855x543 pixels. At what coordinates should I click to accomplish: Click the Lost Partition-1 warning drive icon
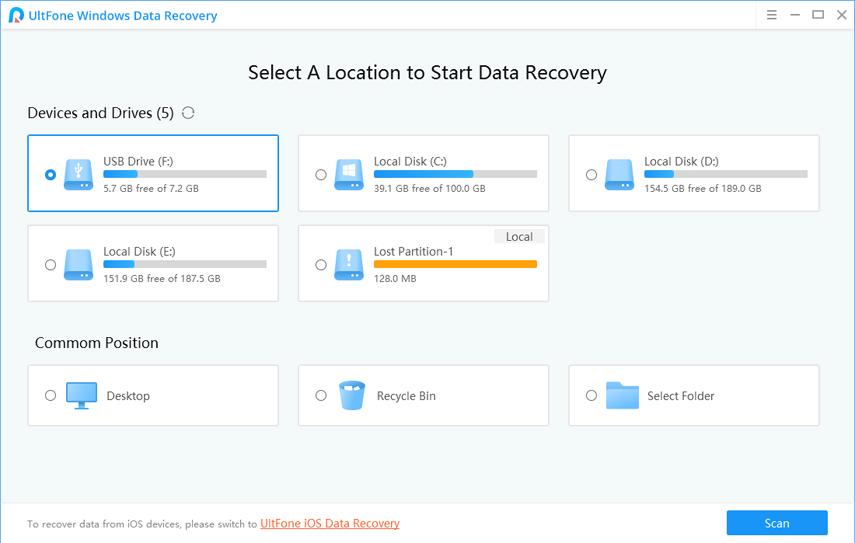[349, 264]
